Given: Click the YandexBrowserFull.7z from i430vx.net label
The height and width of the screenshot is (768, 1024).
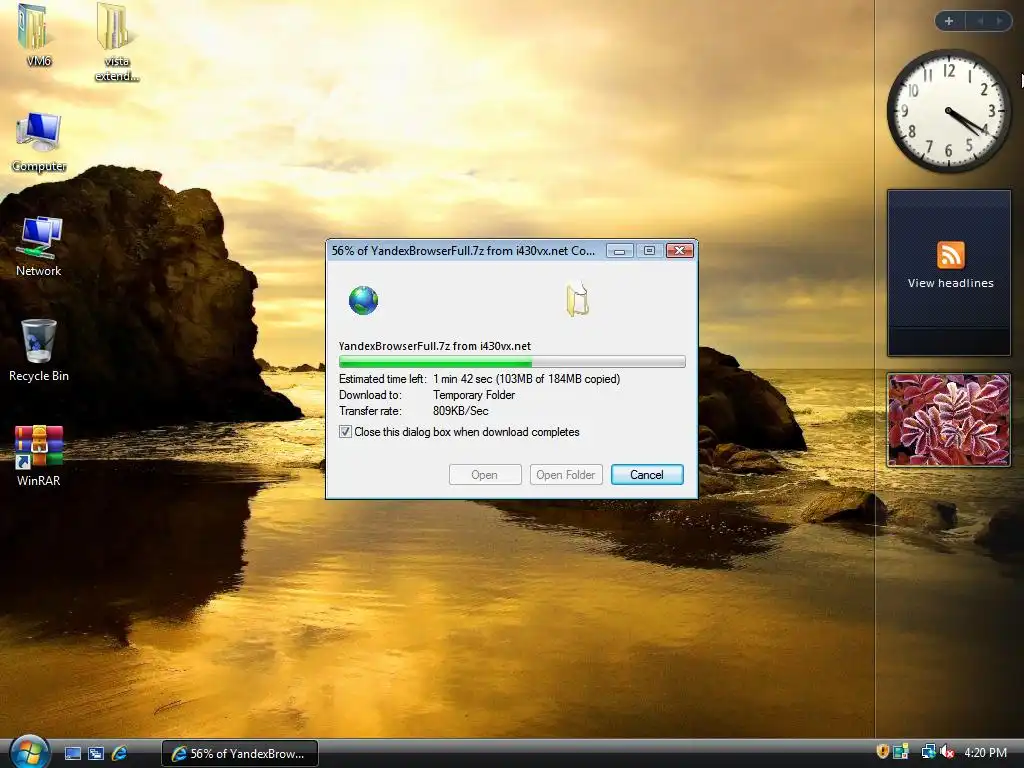Looking at the screenshot, I should pyautogui.click(x=434, y=346).
